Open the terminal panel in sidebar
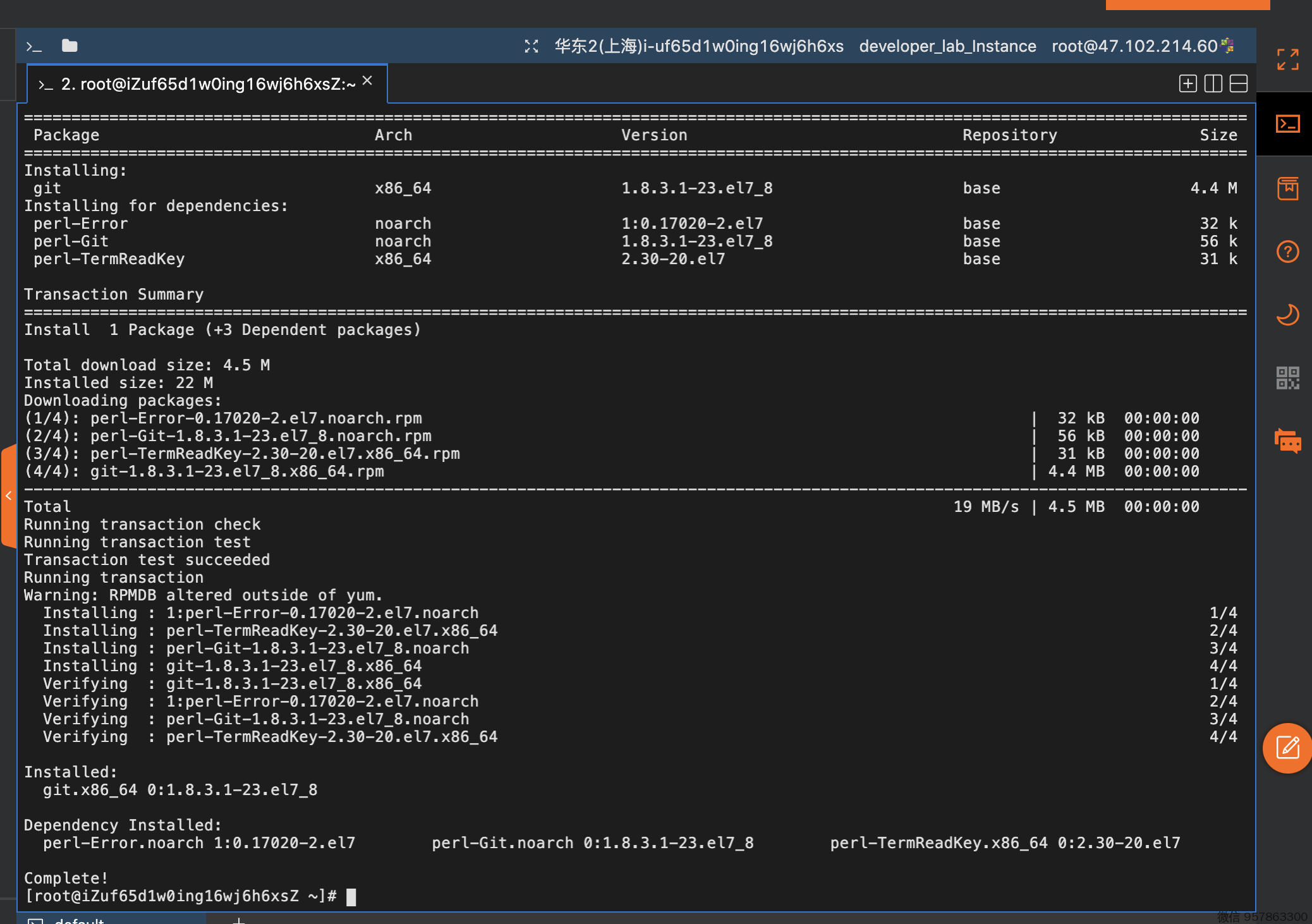The width and height of the screenshot is (1312, 924). (x=1287, y=124)
